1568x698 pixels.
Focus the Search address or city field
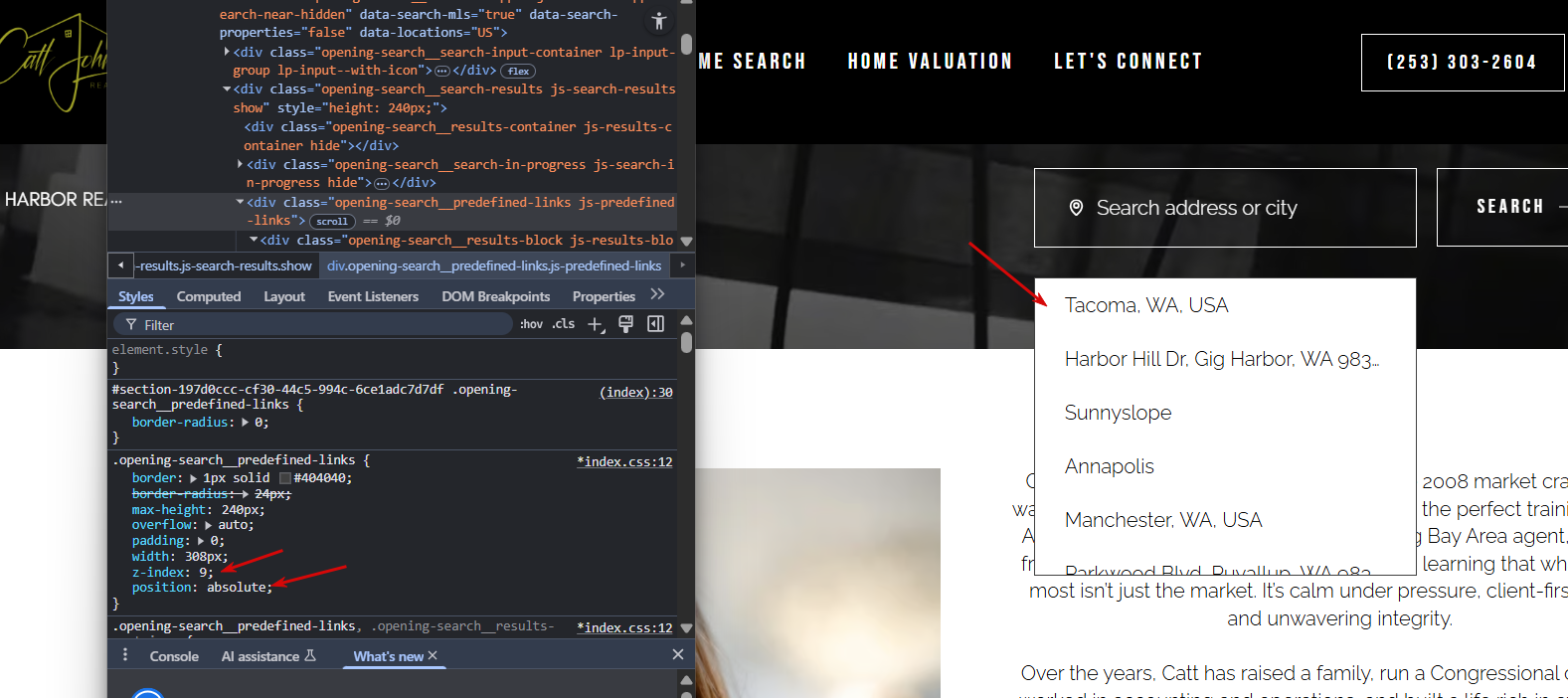[1225, 208]
